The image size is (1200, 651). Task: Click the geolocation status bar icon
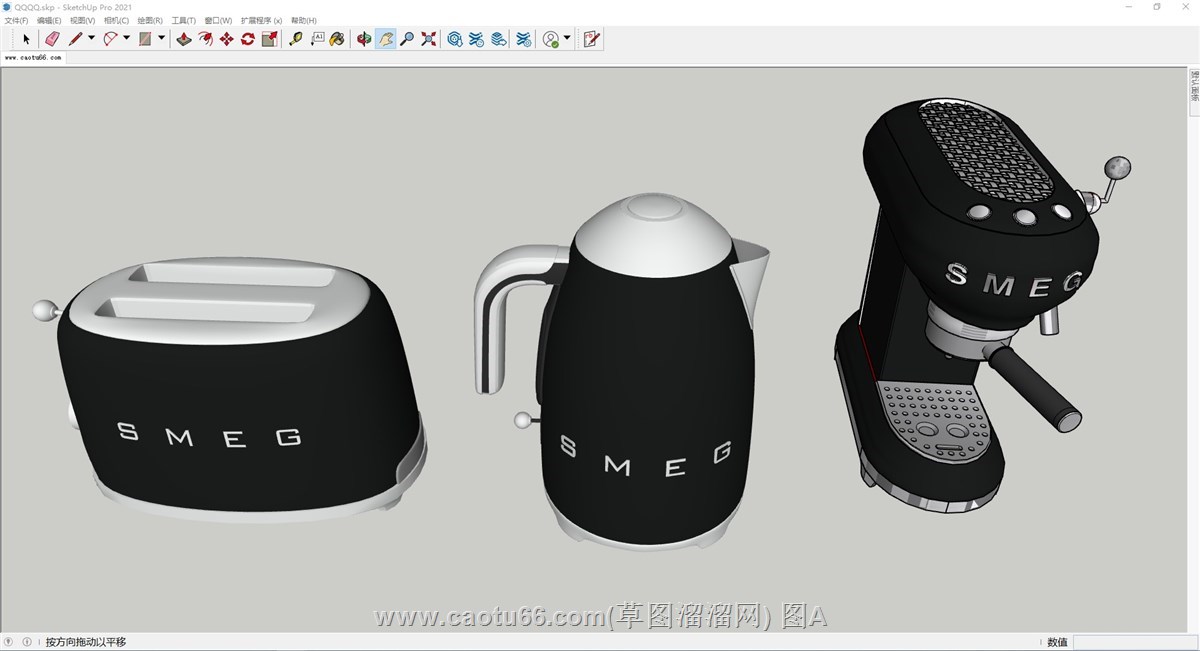point(9,642)
